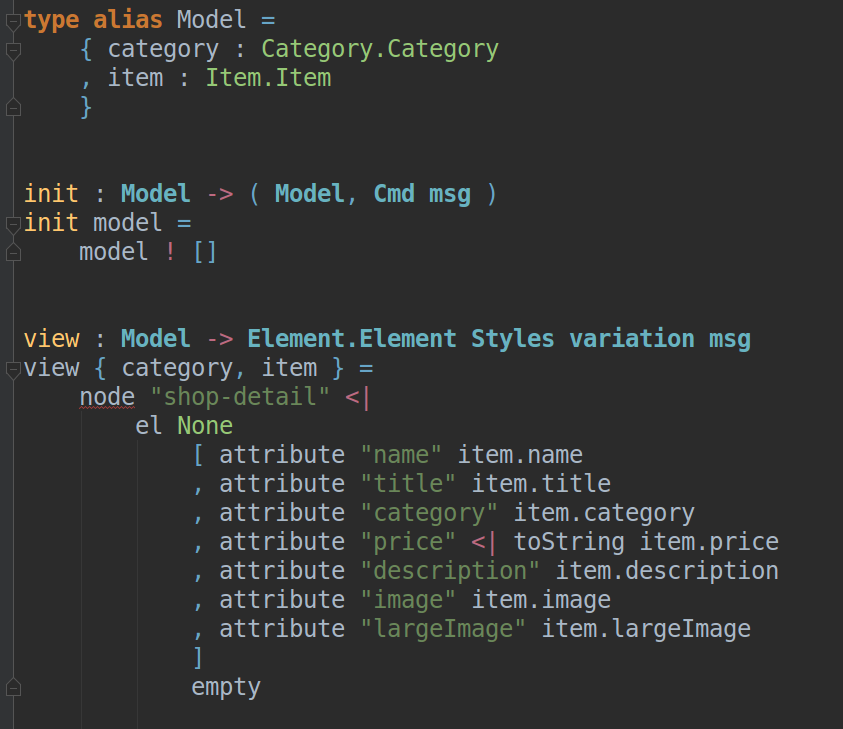Collapse the 'init model =' fold marker
The width and height of the screenshot is (843, 729).
pyautogui.click(x=13, y=224)
